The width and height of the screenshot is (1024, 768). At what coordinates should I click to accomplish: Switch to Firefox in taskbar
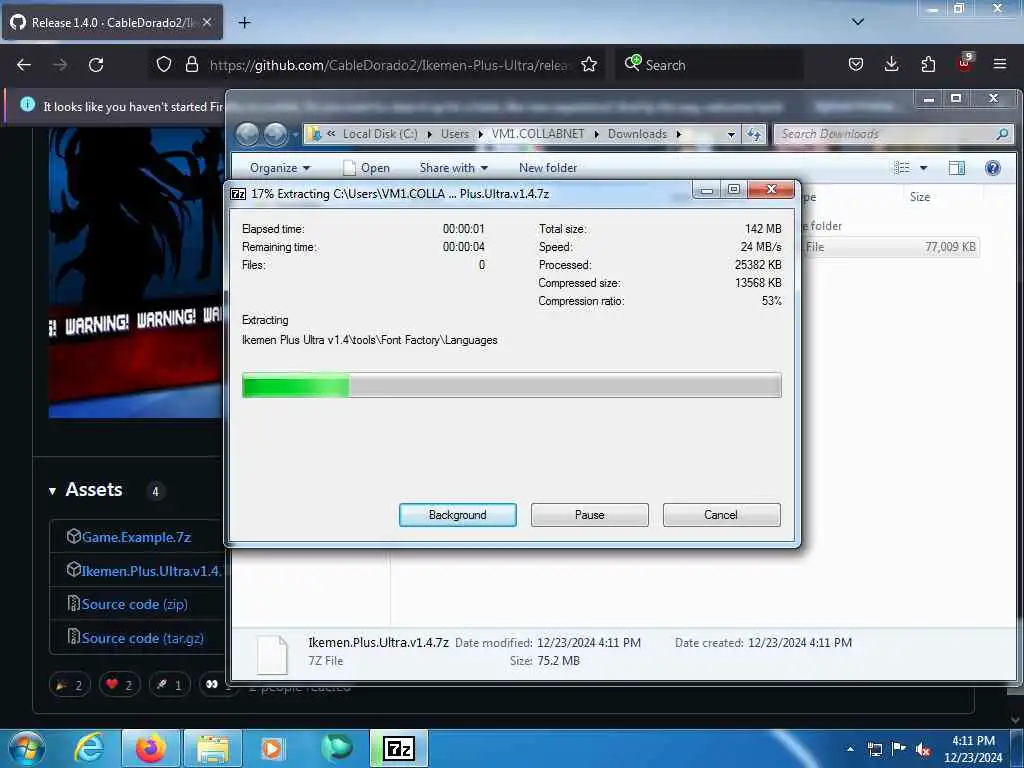click(150, 748)
